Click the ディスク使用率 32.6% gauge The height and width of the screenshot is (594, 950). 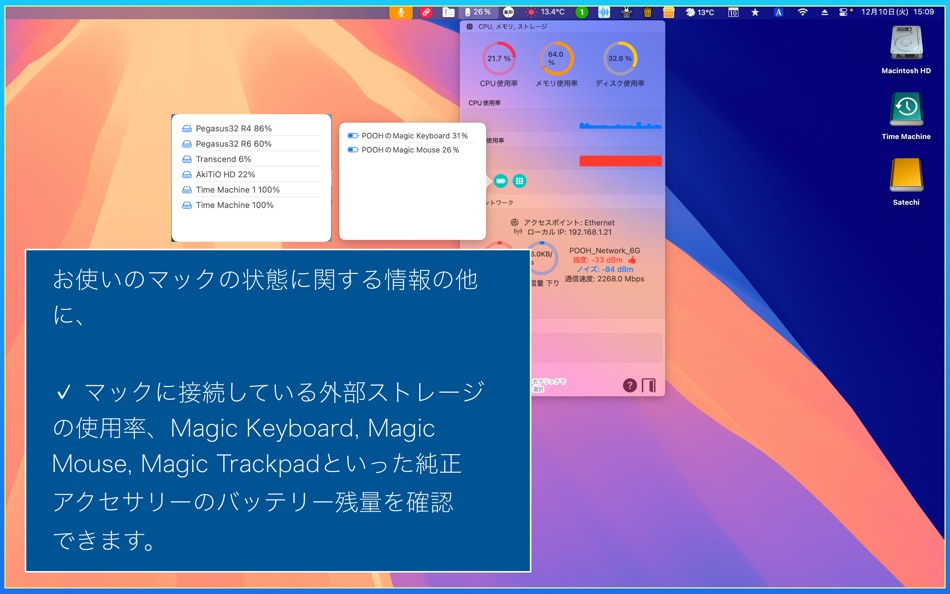tap(620, 59)
